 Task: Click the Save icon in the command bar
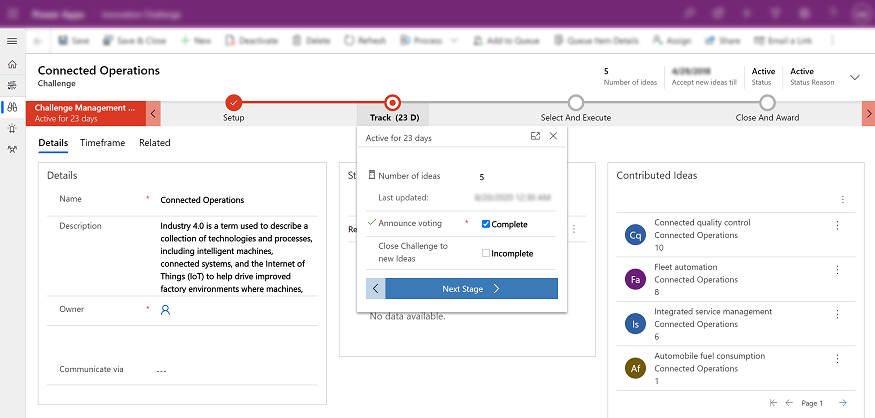coord(63,41)
